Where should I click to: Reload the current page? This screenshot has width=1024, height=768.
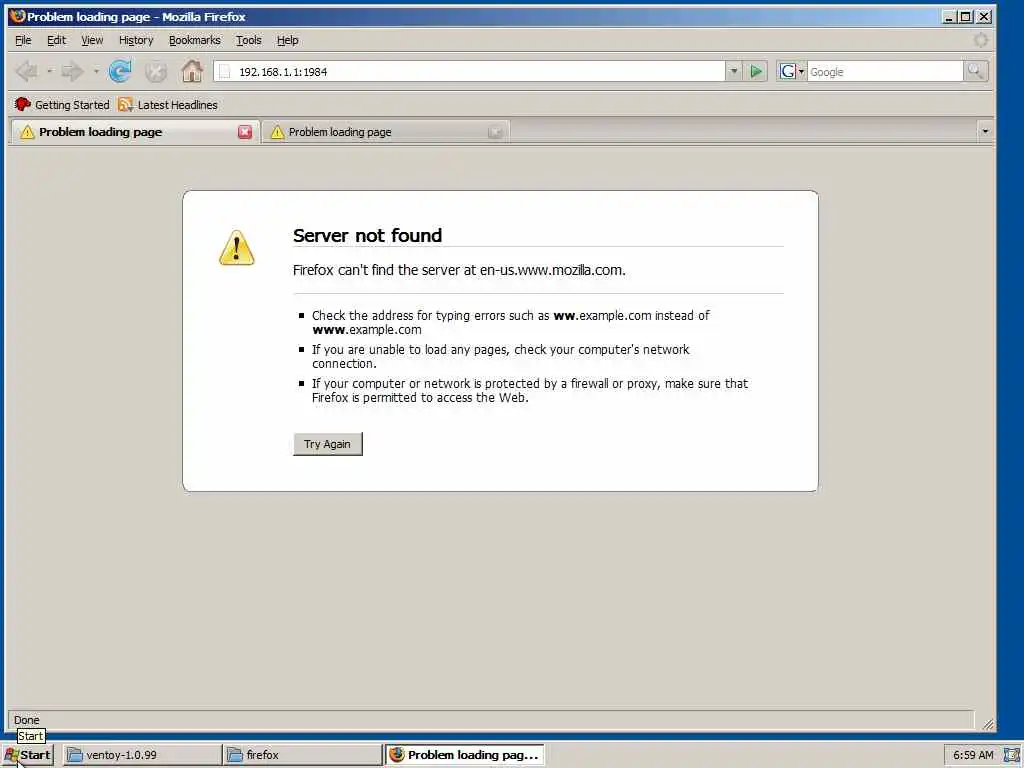coord(120,71)
